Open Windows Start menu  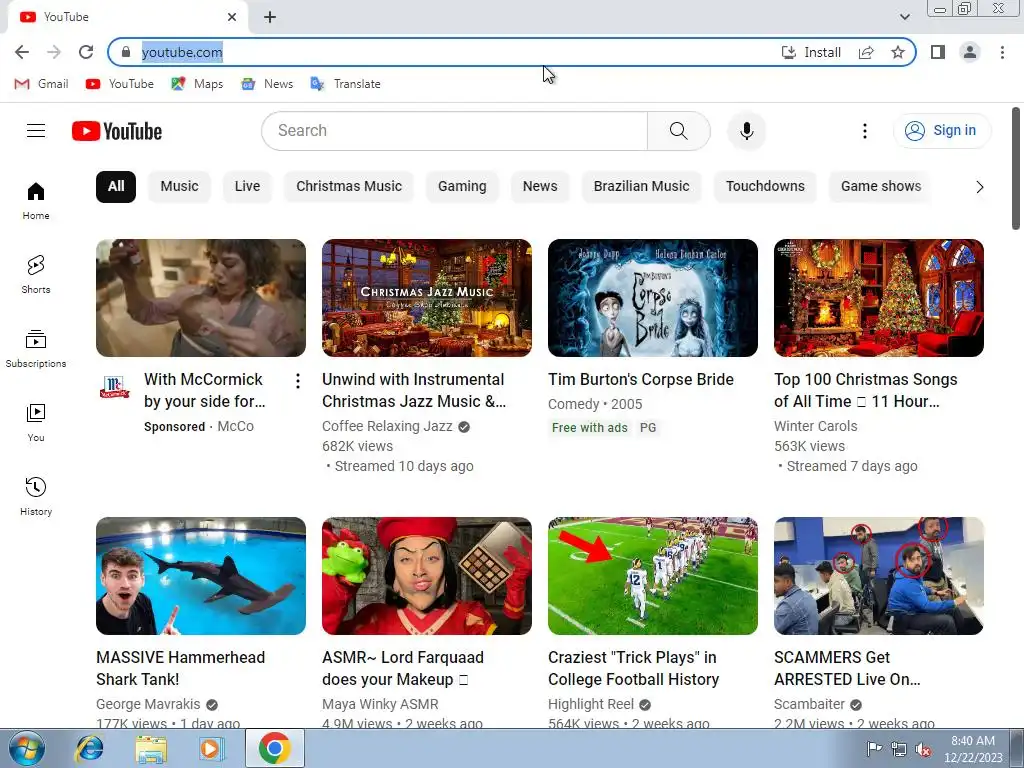(x=26, y=748)
